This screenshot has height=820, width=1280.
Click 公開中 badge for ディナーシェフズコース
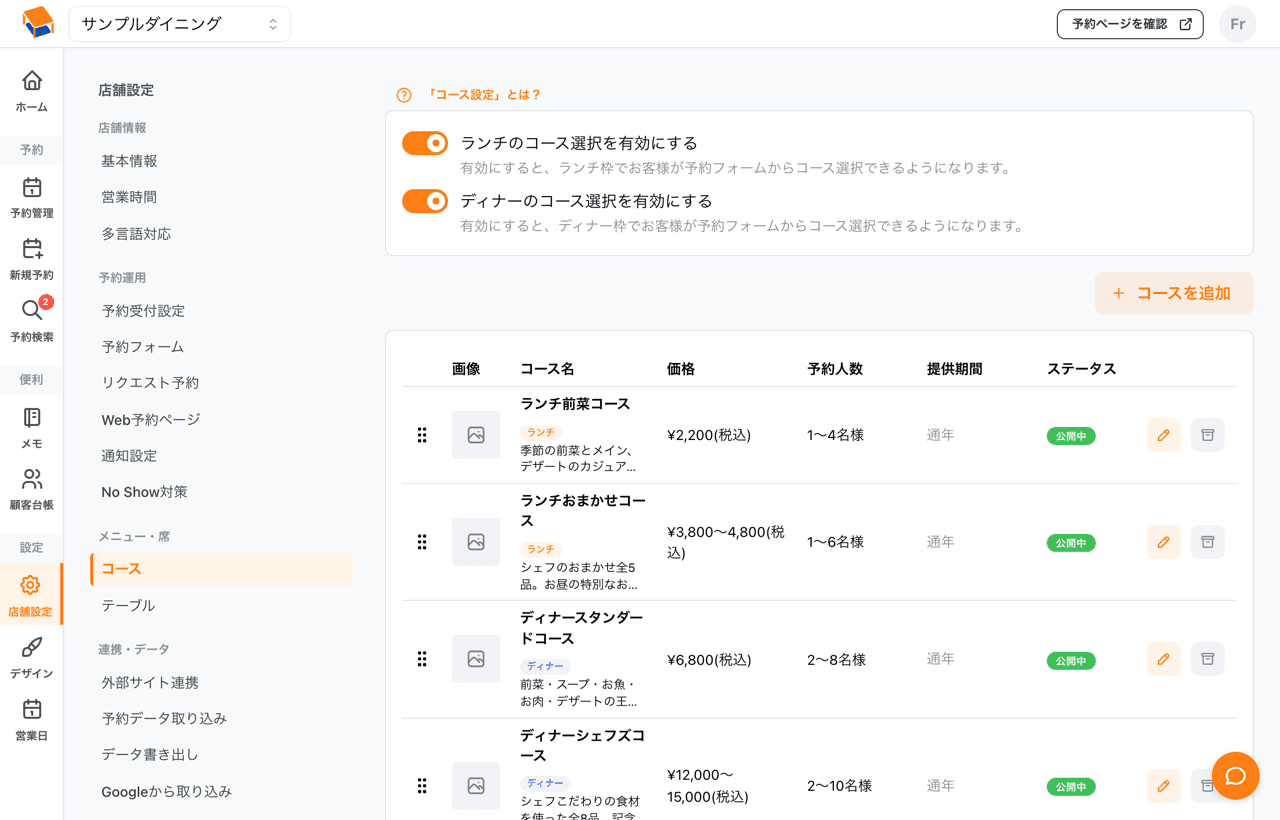point(1071,787)
